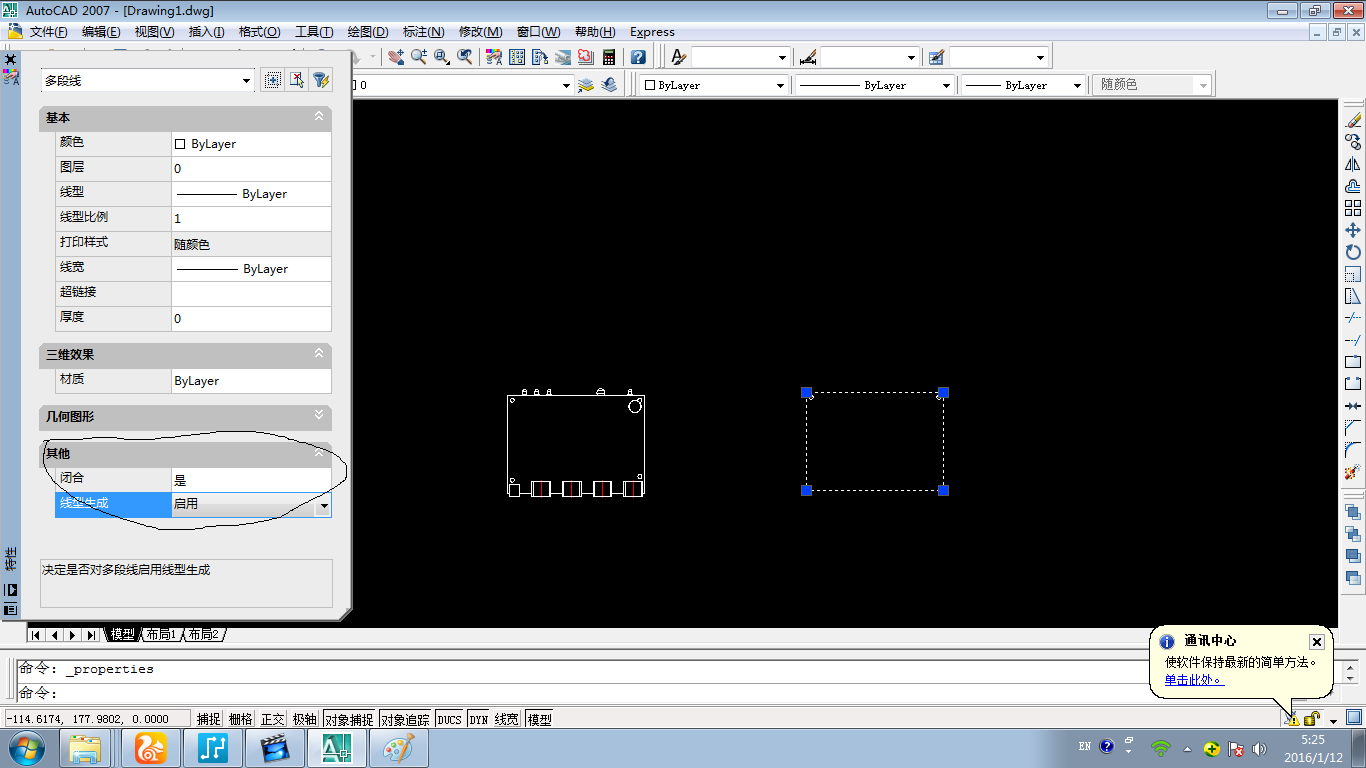This screenshot has height=768, width=1366.
Task: Toggle the 线宽 lineweight display
Action: click(x=507, y=719)
